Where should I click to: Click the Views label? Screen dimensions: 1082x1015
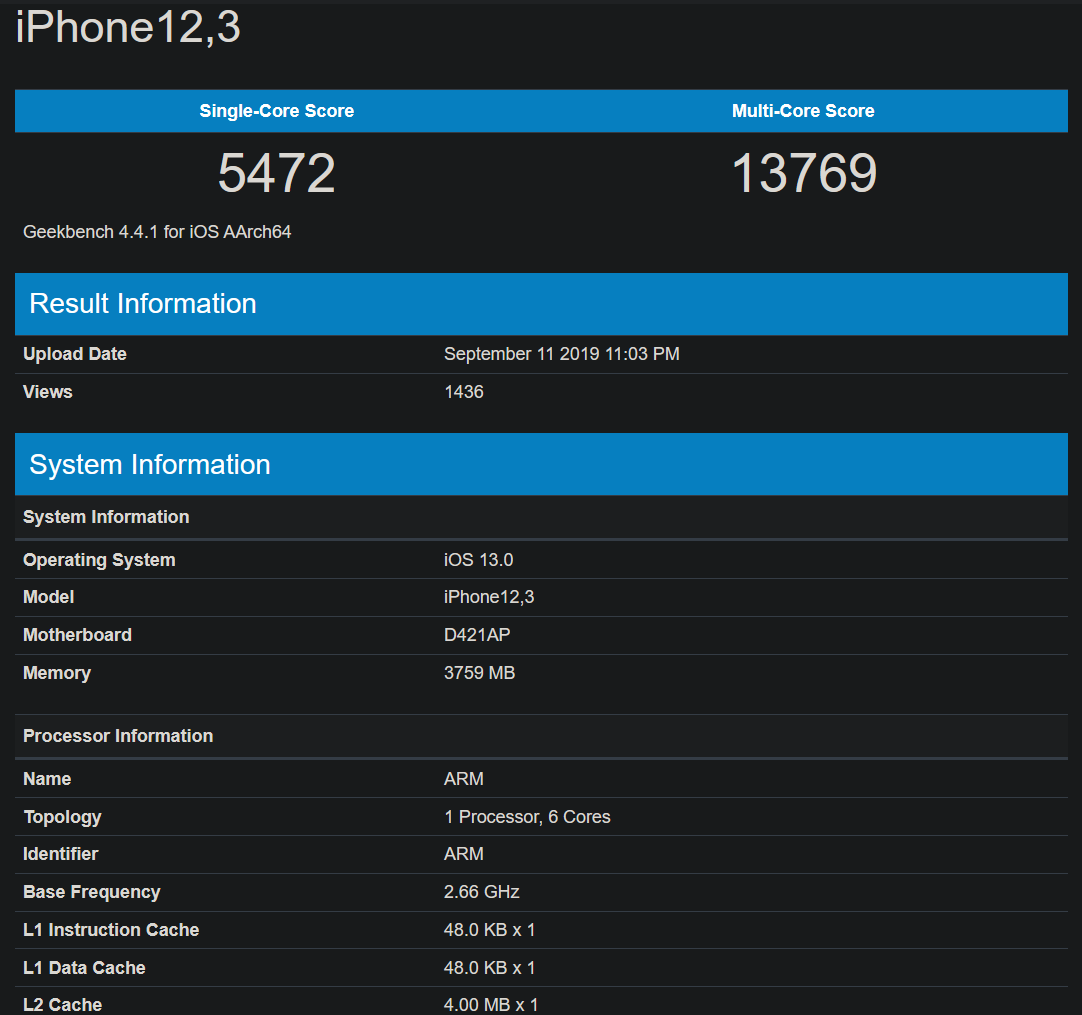[x=48, y=392]
